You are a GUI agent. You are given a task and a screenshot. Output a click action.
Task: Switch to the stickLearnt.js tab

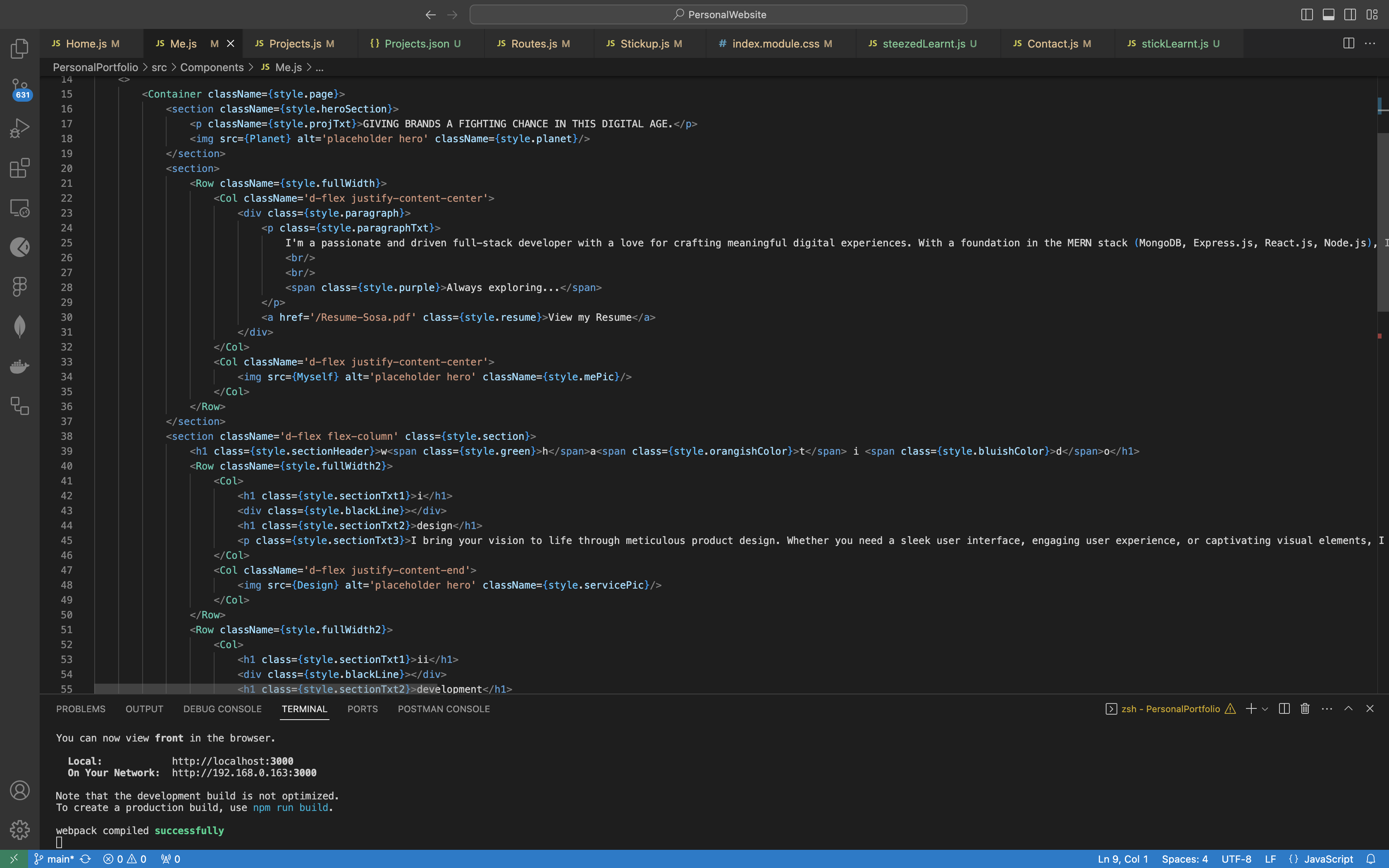1179,44
